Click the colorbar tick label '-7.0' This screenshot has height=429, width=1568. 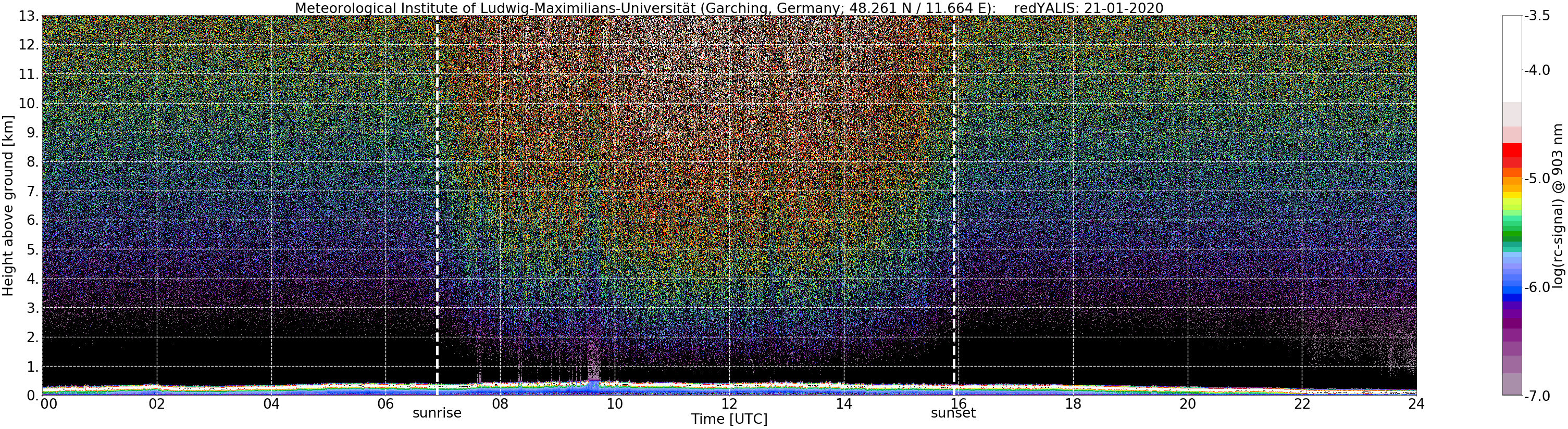(1539, 396)
